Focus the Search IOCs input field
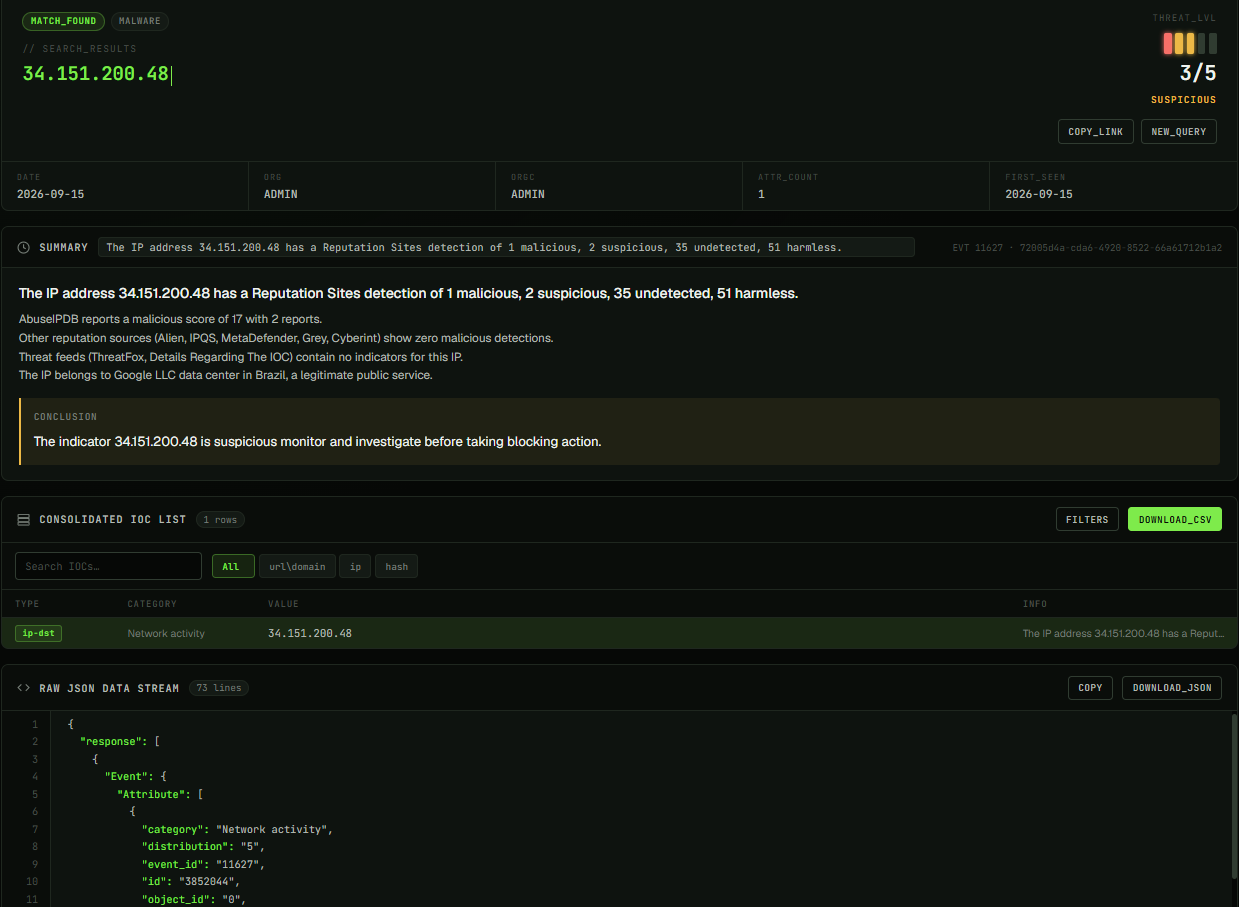This screenshot has height=907, width=1239. pyautogui.click(x=108, y=566)
